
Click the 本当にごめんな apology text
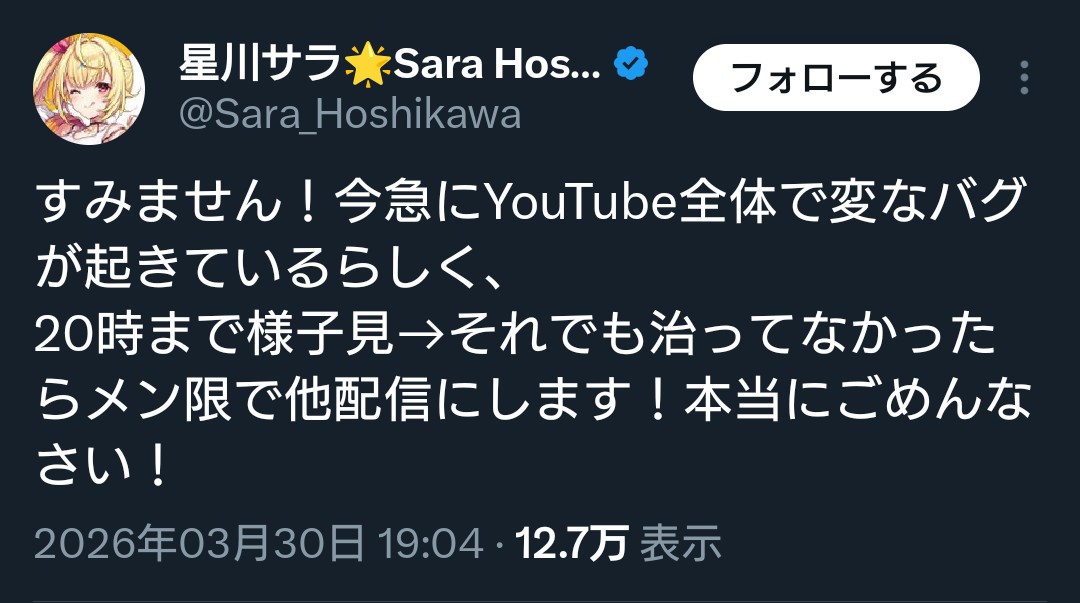(859, 402)
